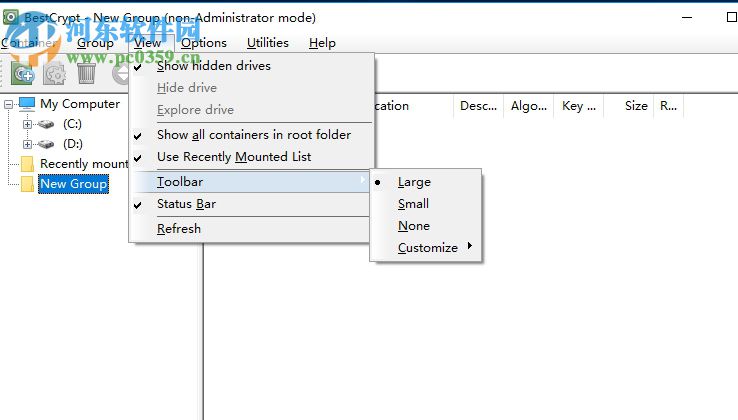
Task: Sort by the Key ... column header
Action: (579, 106)
